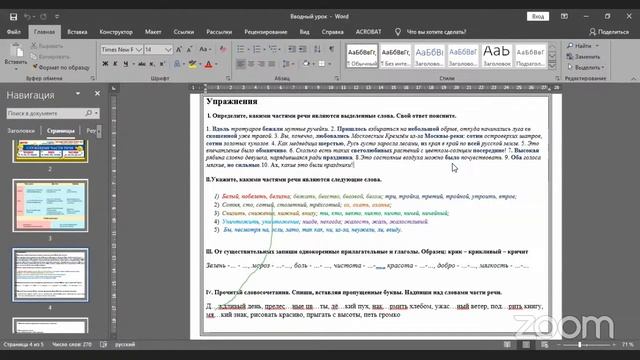Open Заголовки tab in navigation pane

point(21,131)
